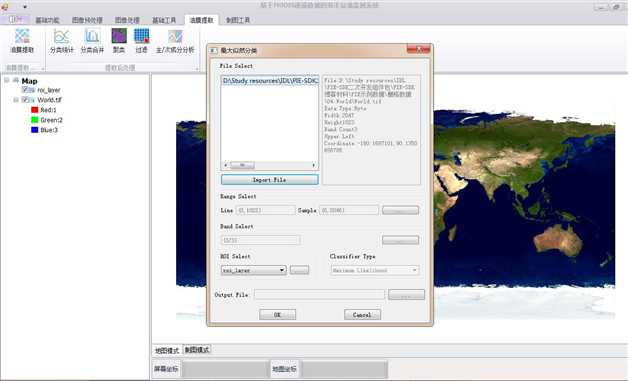
Task: Click the Band Select browse button
Action: pyautogui.click(x=401, y=240)
